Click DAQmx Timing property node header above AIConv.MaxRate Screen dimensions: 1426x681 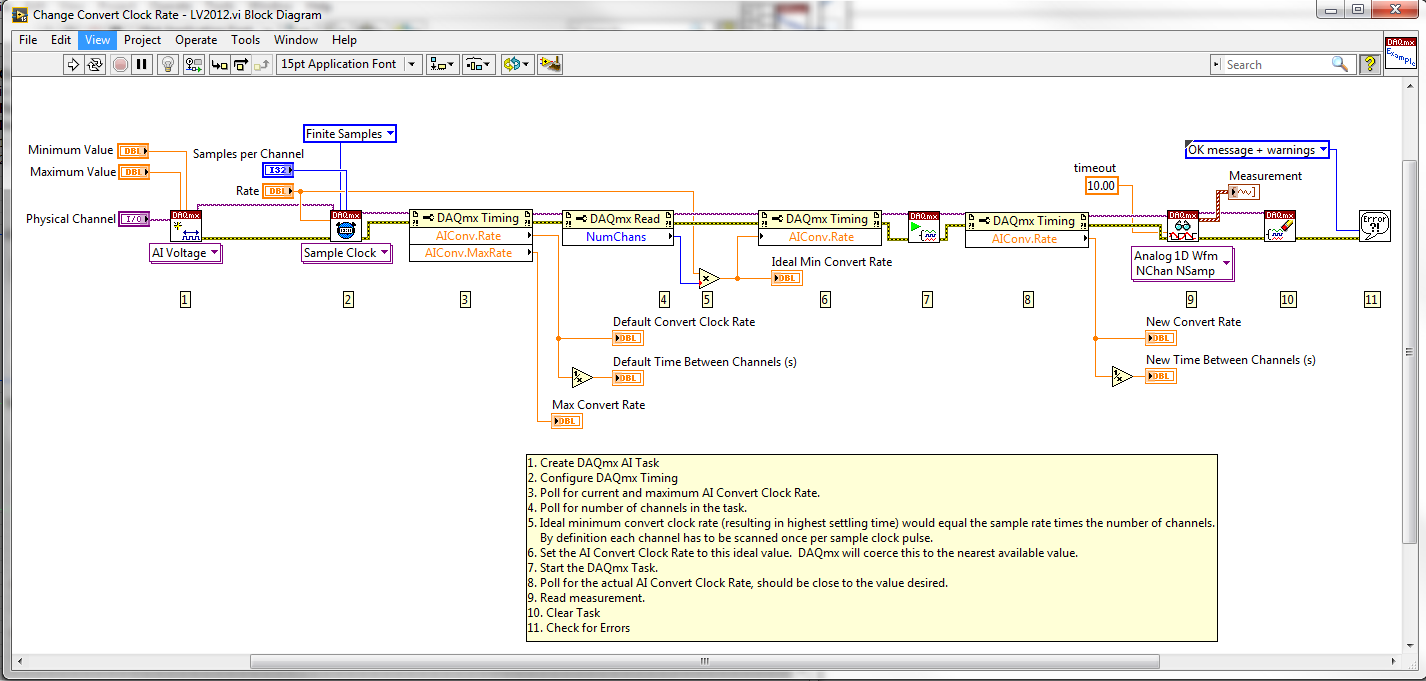tap(472, 218)
